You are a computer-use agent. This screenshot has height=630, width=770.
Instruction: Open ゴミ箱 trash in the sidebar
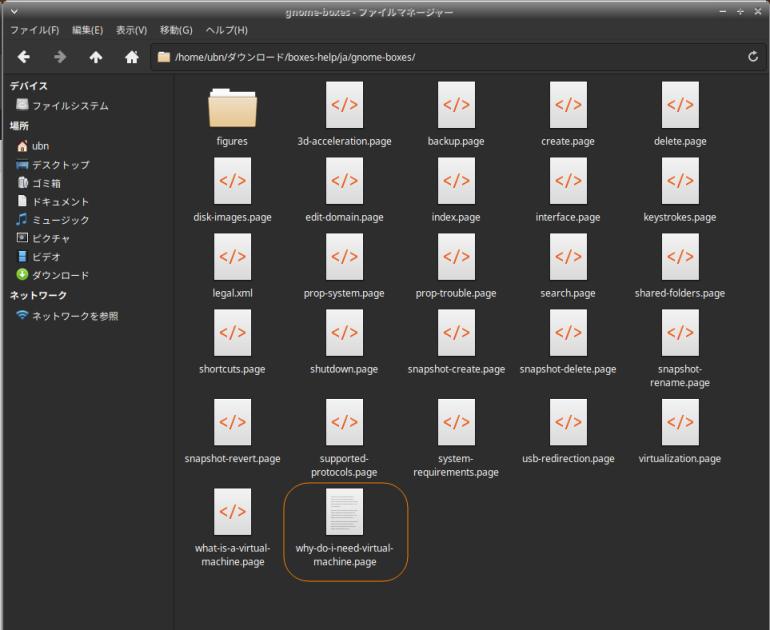[x=39, y=183]
